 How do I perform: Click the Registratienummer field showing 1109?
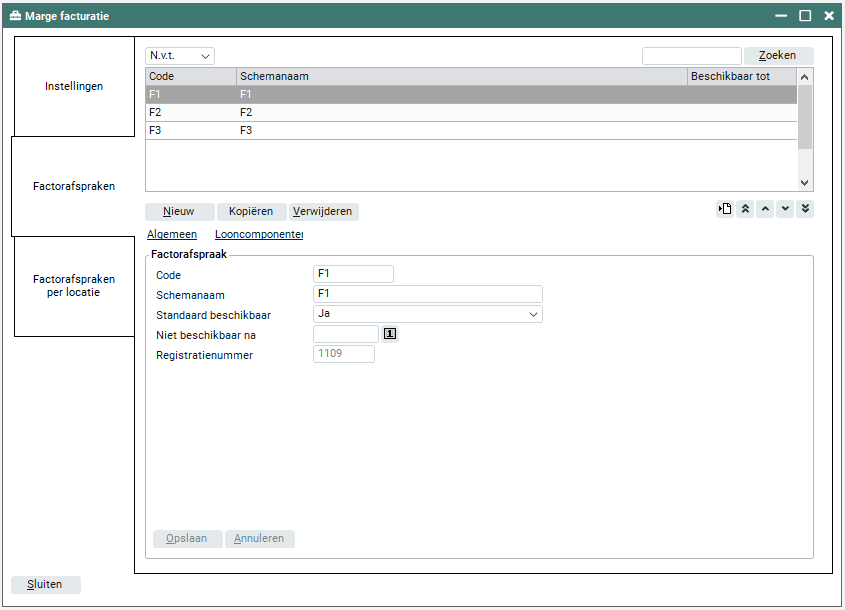pyautogui.click(x=344, y=354)
